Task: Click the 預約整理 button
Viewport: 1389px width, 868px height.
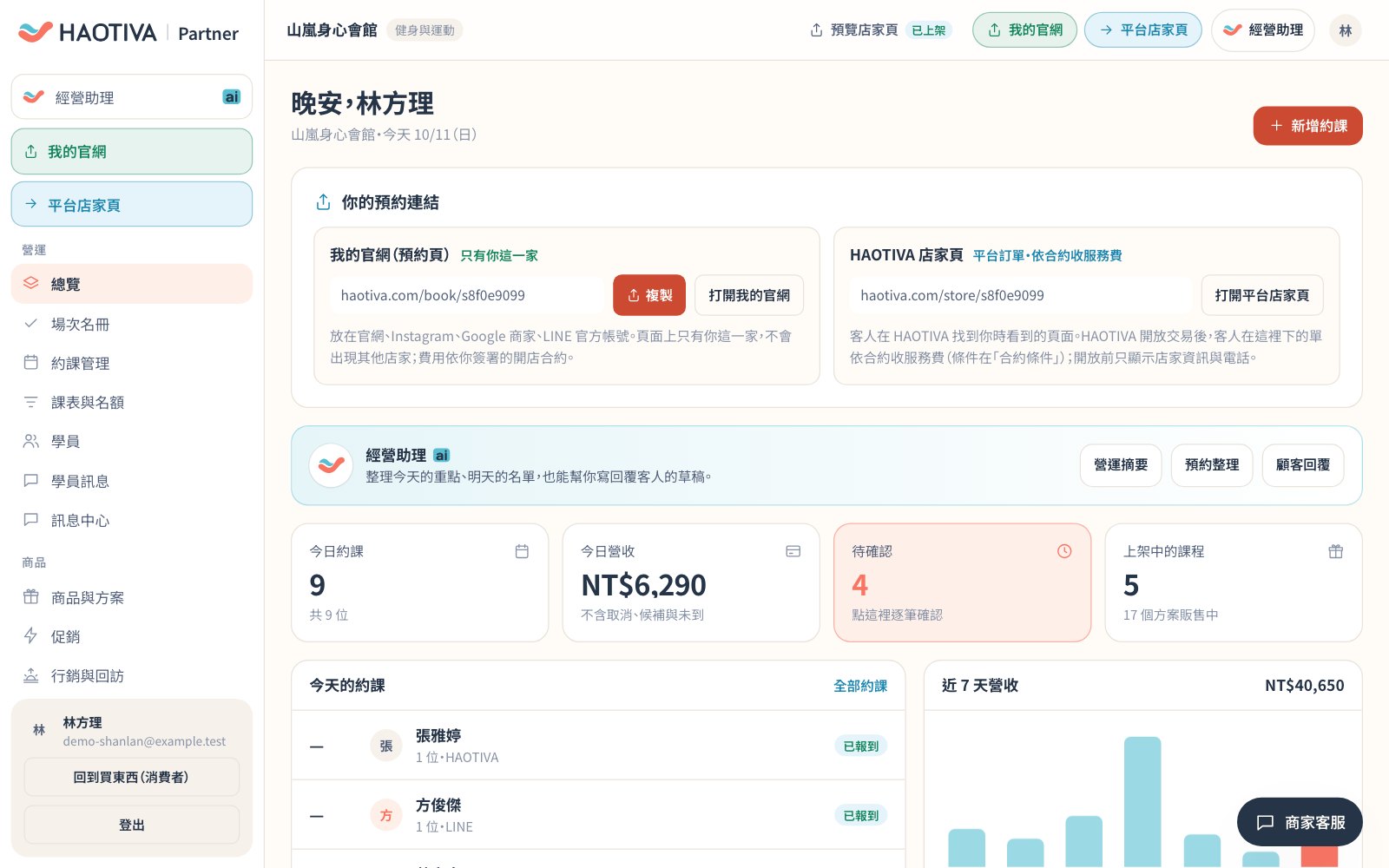Action: point(1212,465)
